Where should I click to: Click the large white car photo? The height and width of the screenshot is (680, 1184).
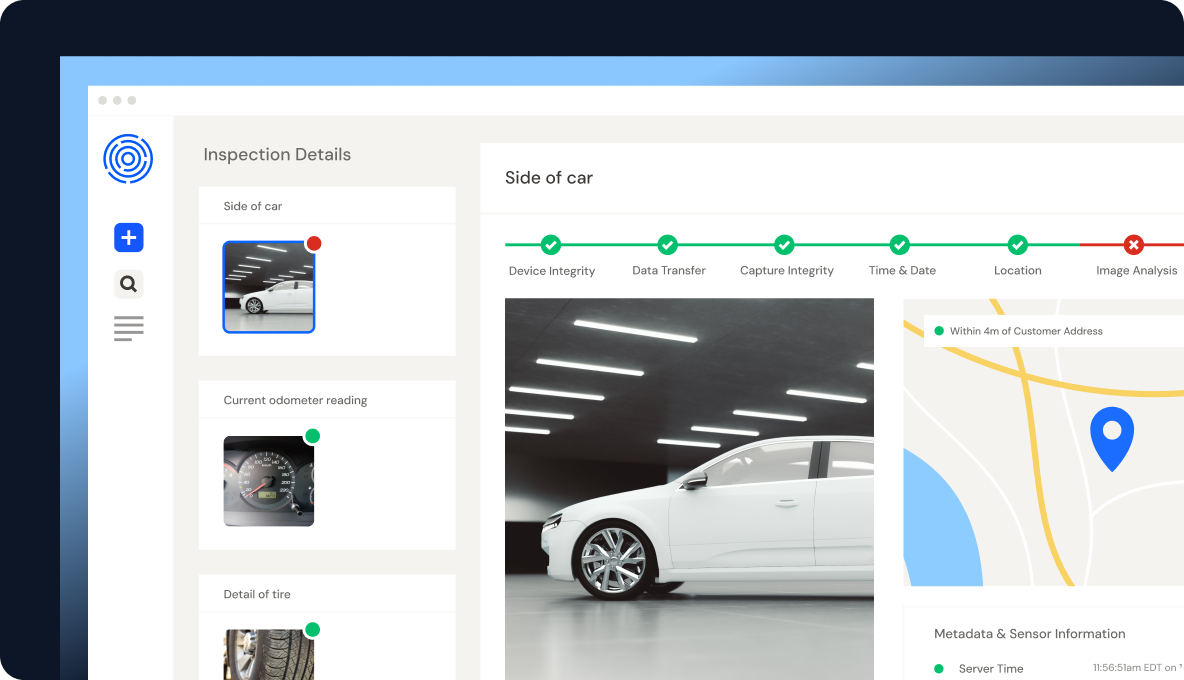[x=689, y=489]
